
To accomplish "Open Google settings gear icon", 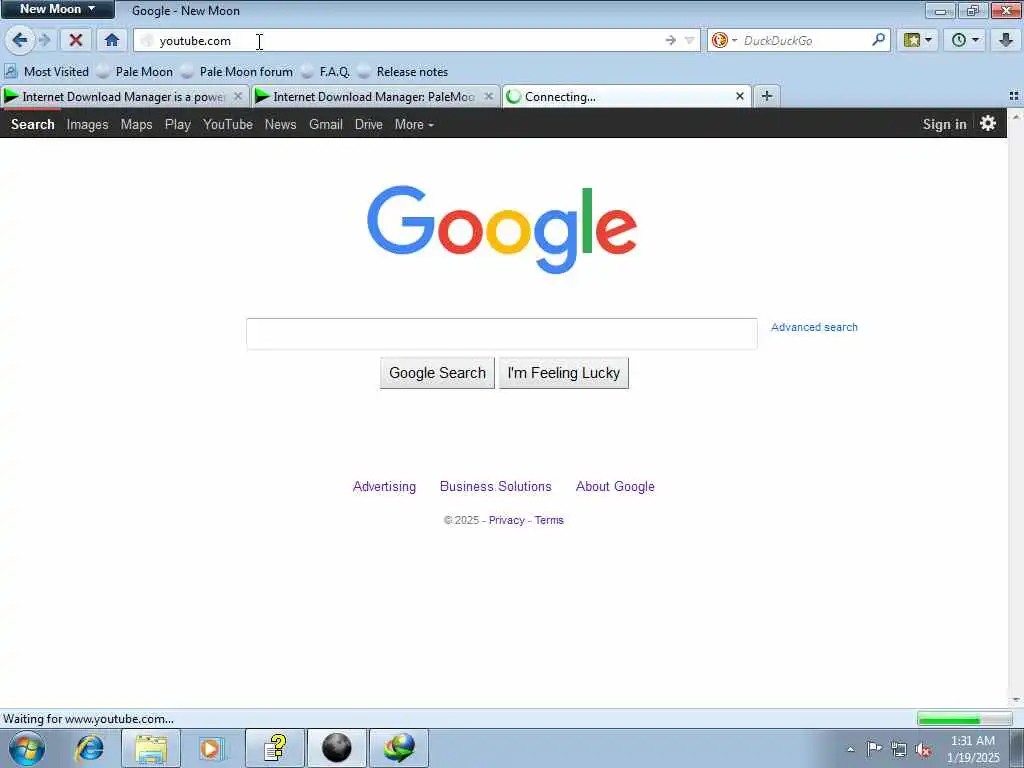I will pyautogui.click(x=987, y=123).
